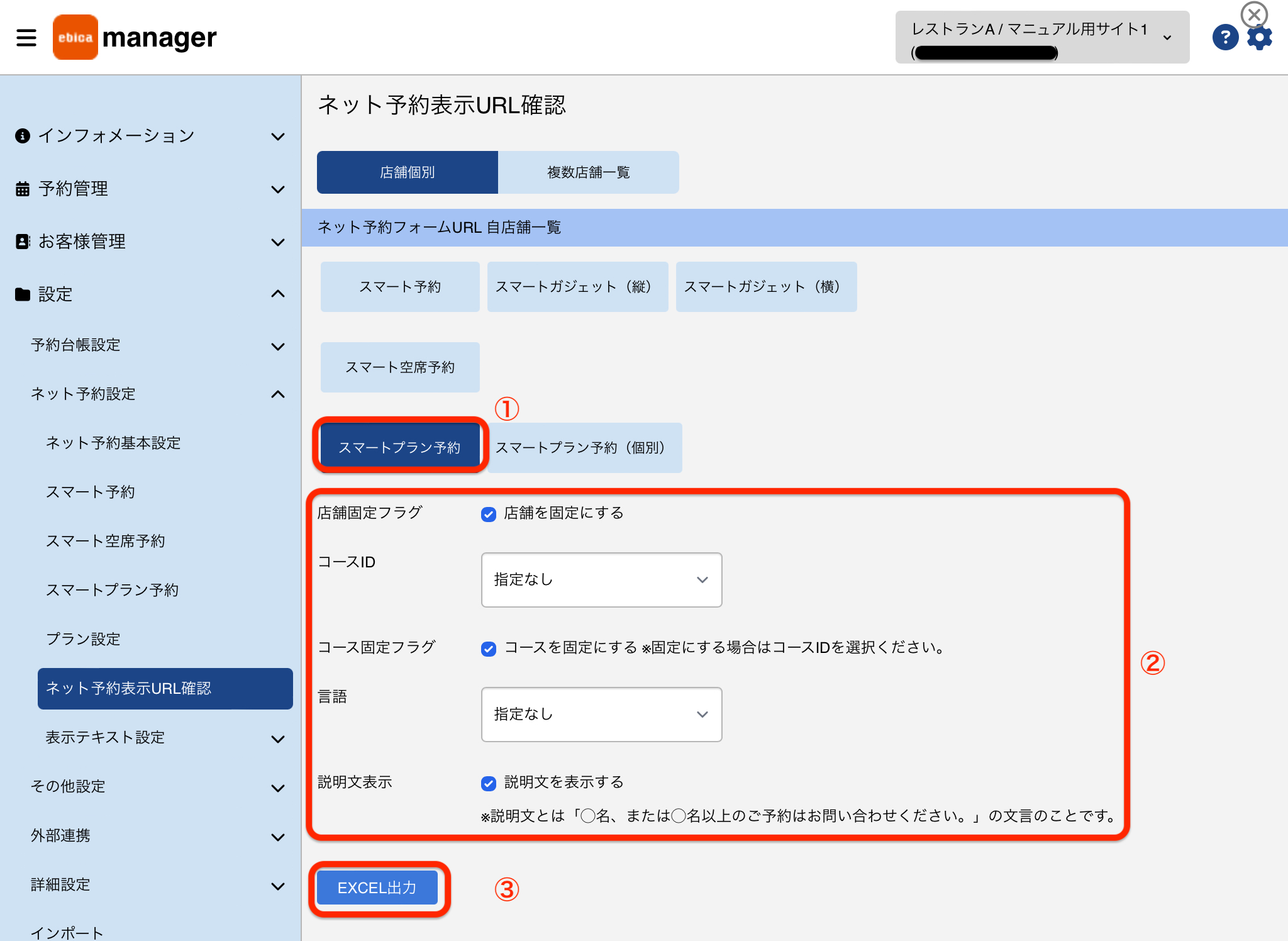Switch to 複数店舗一覧 tab
The width and height of the screenshot is (1288, 941).
[x=588, y=172]
